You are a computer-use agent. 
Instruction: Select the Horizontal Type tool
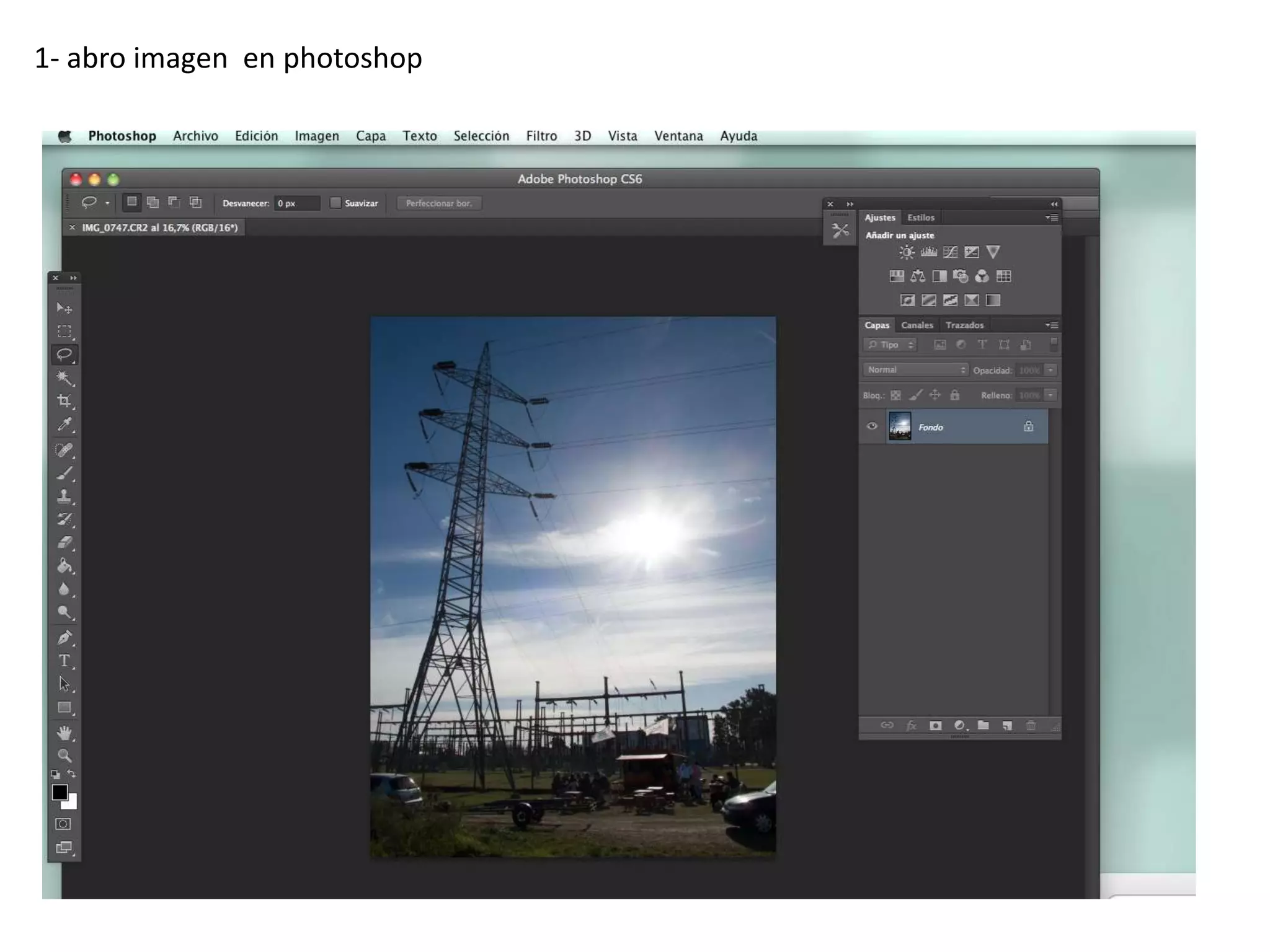[x=64, y=661]
